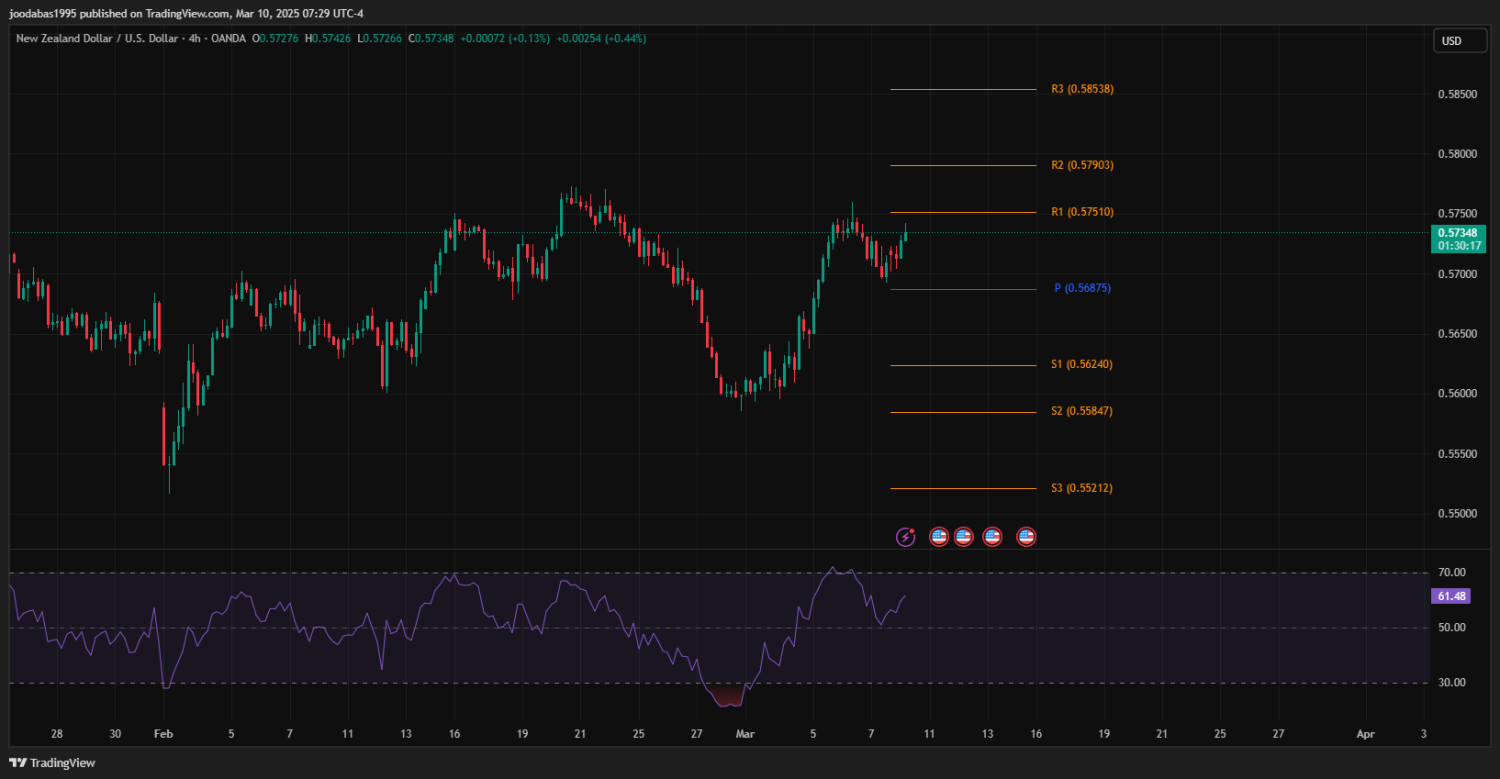Click the Apr label on time axis

1365,734
